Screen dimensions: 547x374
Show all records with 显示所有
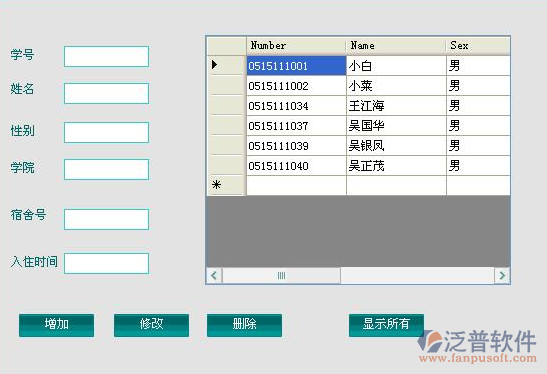(x=386, y=325)
